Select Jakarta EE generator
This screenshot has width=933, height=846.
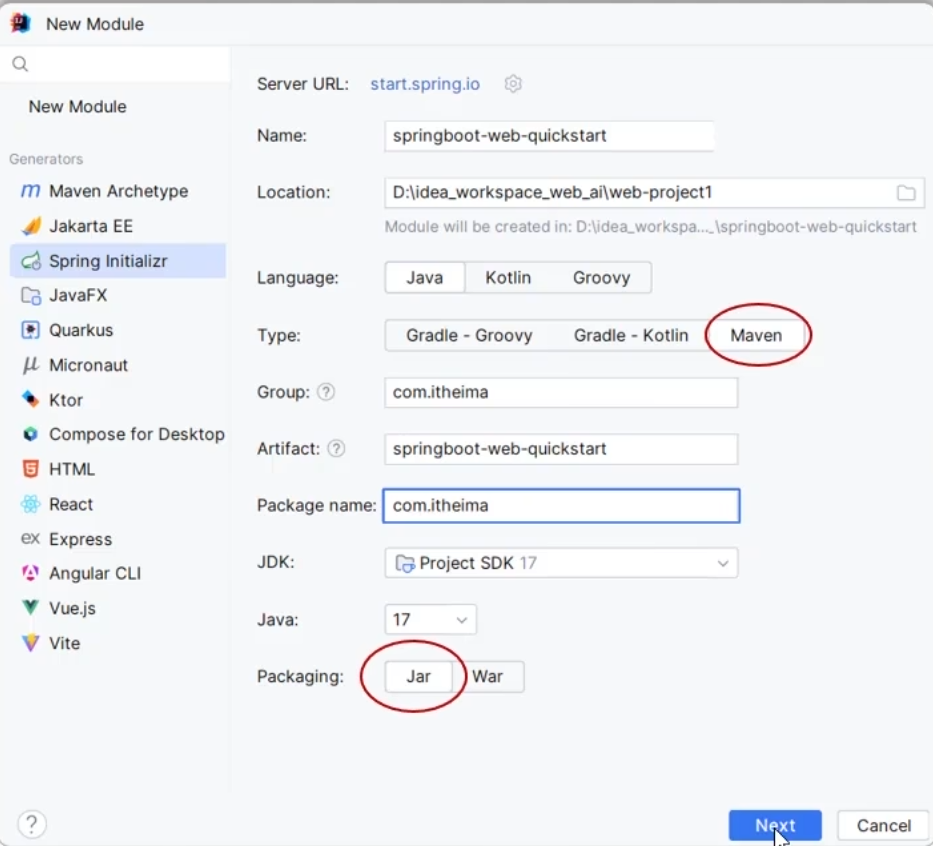point(118,226)
